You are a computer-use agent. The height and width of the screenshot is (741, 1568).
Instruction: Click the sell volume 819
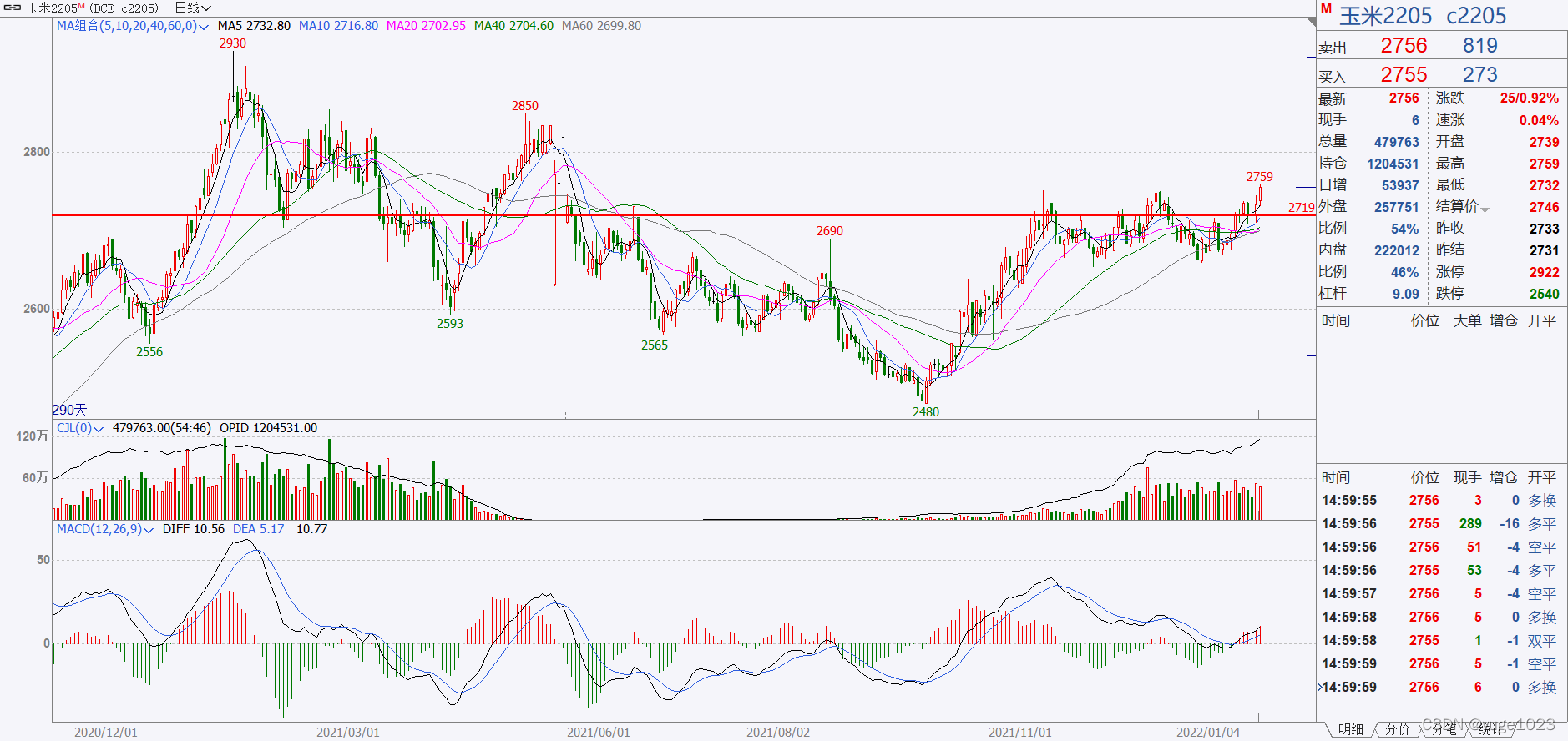click(x=1480, y=46)
